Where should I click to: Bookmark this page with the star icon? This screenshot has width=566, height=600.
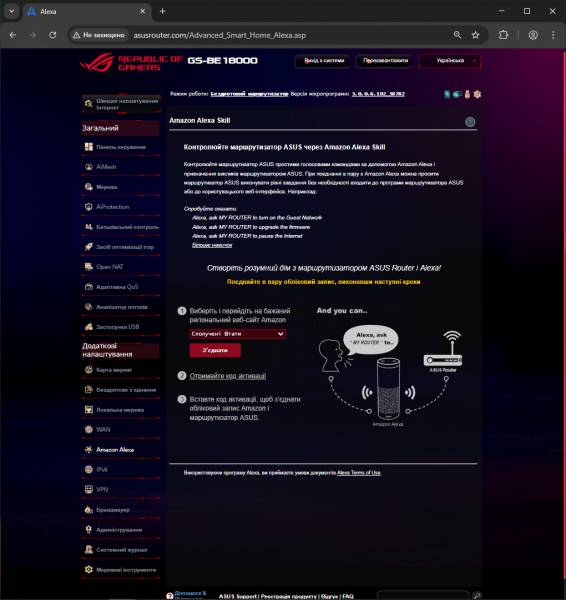tap(475, 35)
